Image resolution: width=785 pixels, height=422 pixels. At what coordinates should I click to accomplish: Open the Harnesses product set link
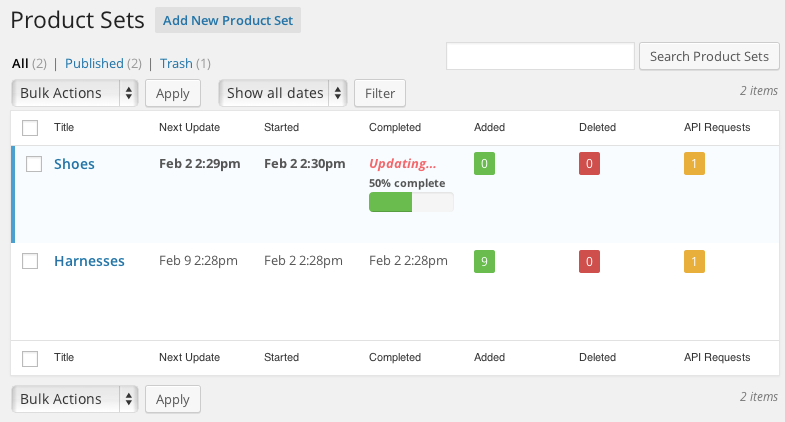point(89,261)
